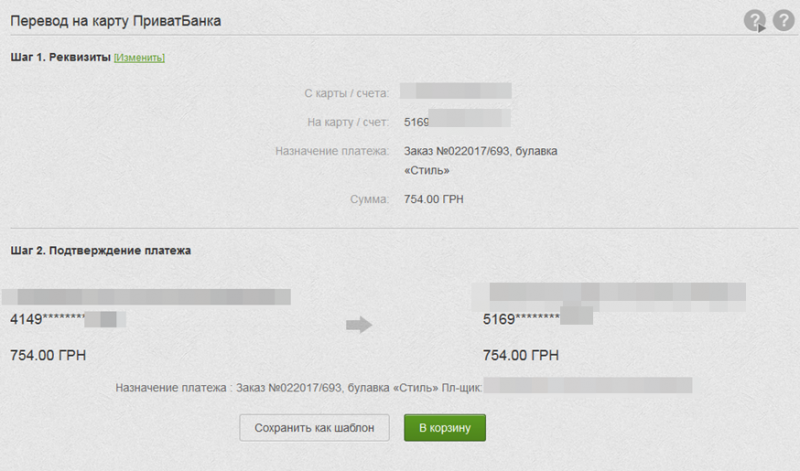Click the blurred recipient name above 5169 card
The image size is (800, 471).
tap(615, 292)
